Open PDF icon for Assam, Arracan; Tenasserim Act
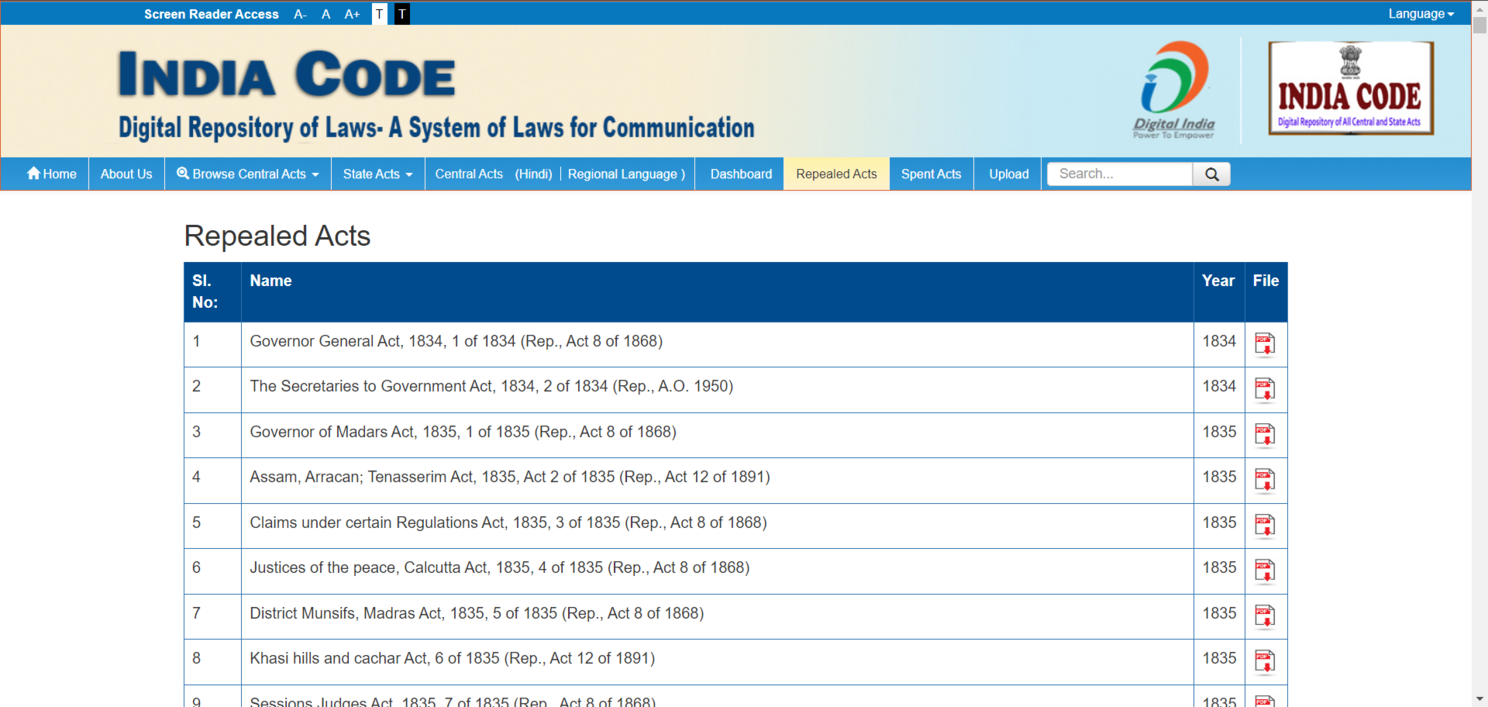The width and height of the screenshot is (1488, 707). [1265, 480]
